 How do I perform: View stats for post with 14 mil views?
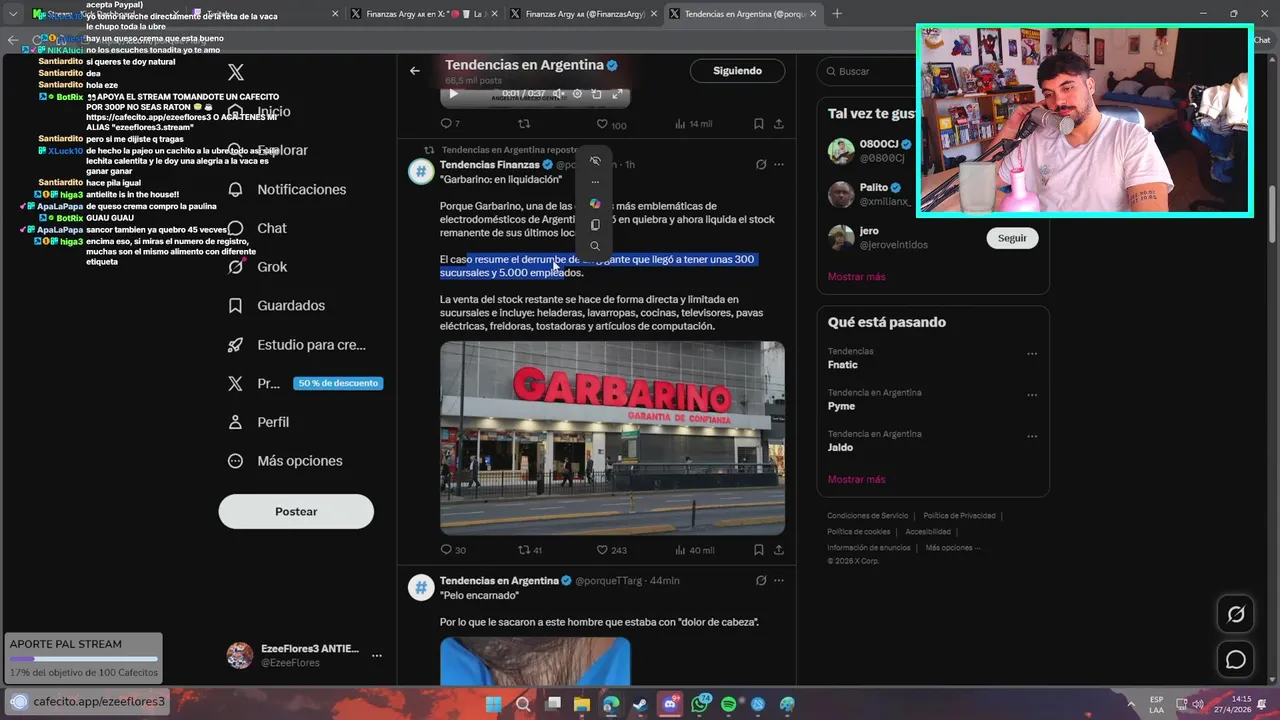pos(693,124)
